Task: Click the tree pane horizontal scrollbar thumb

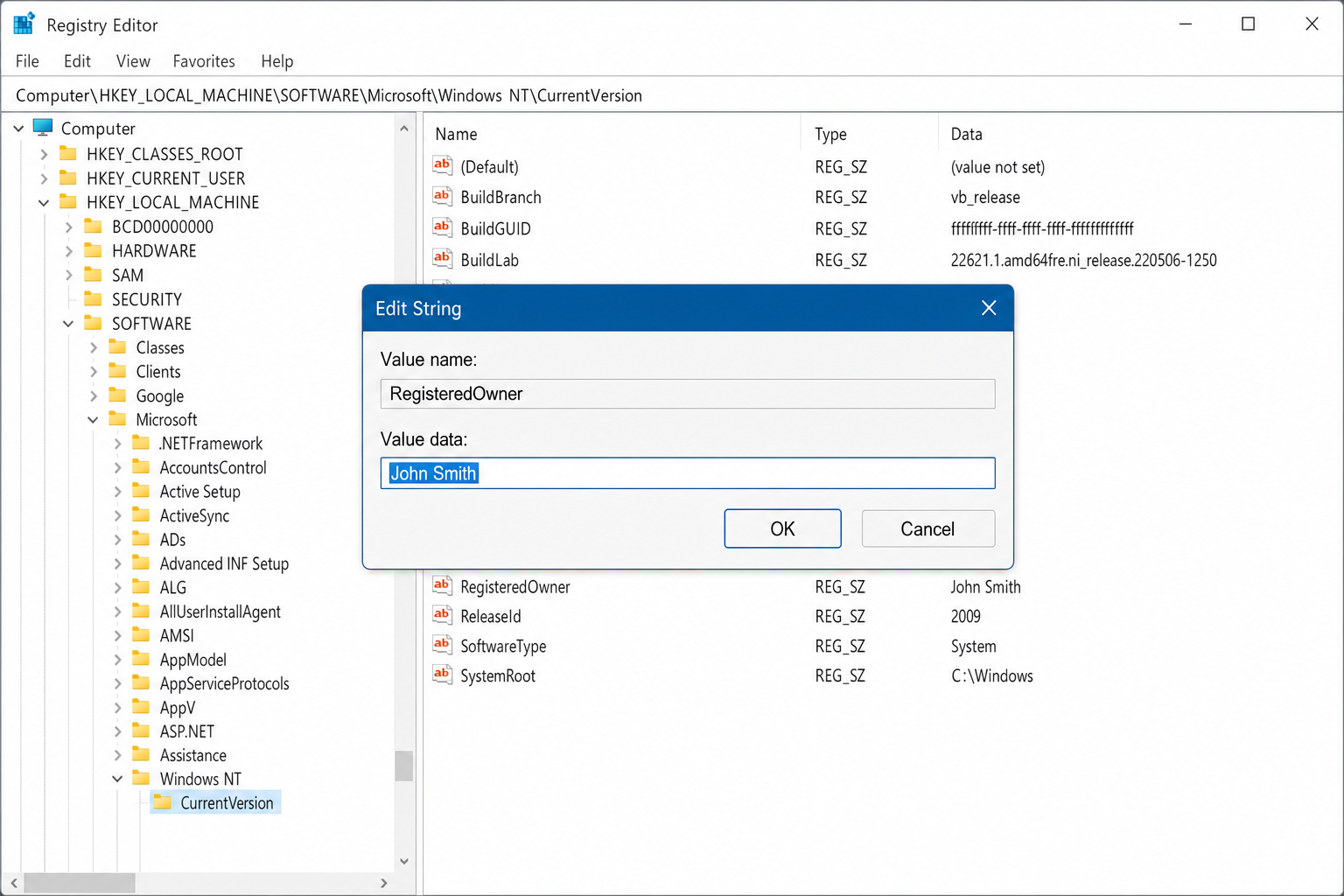Action: click(79, 883)
